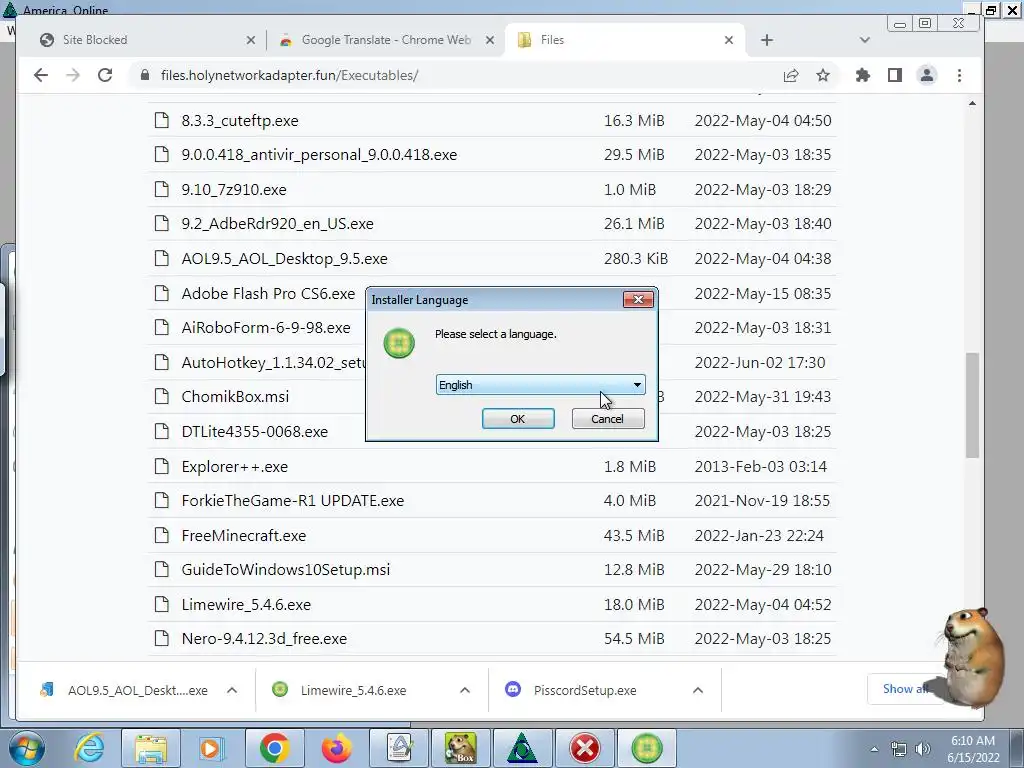This screenshot has height=768, width=1024.
Task: Show hidden system tray icons arrow
Action: (874, 749)
